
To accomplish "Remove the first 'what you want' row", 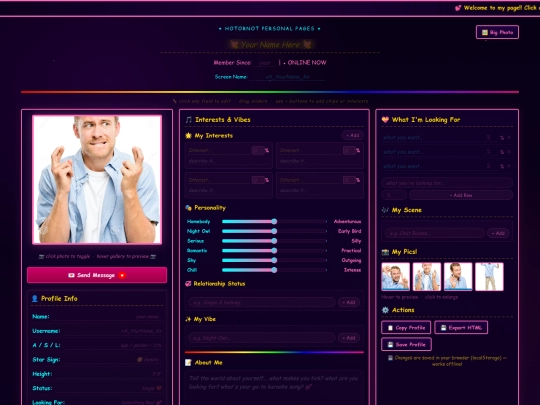I will click(509, 137).
